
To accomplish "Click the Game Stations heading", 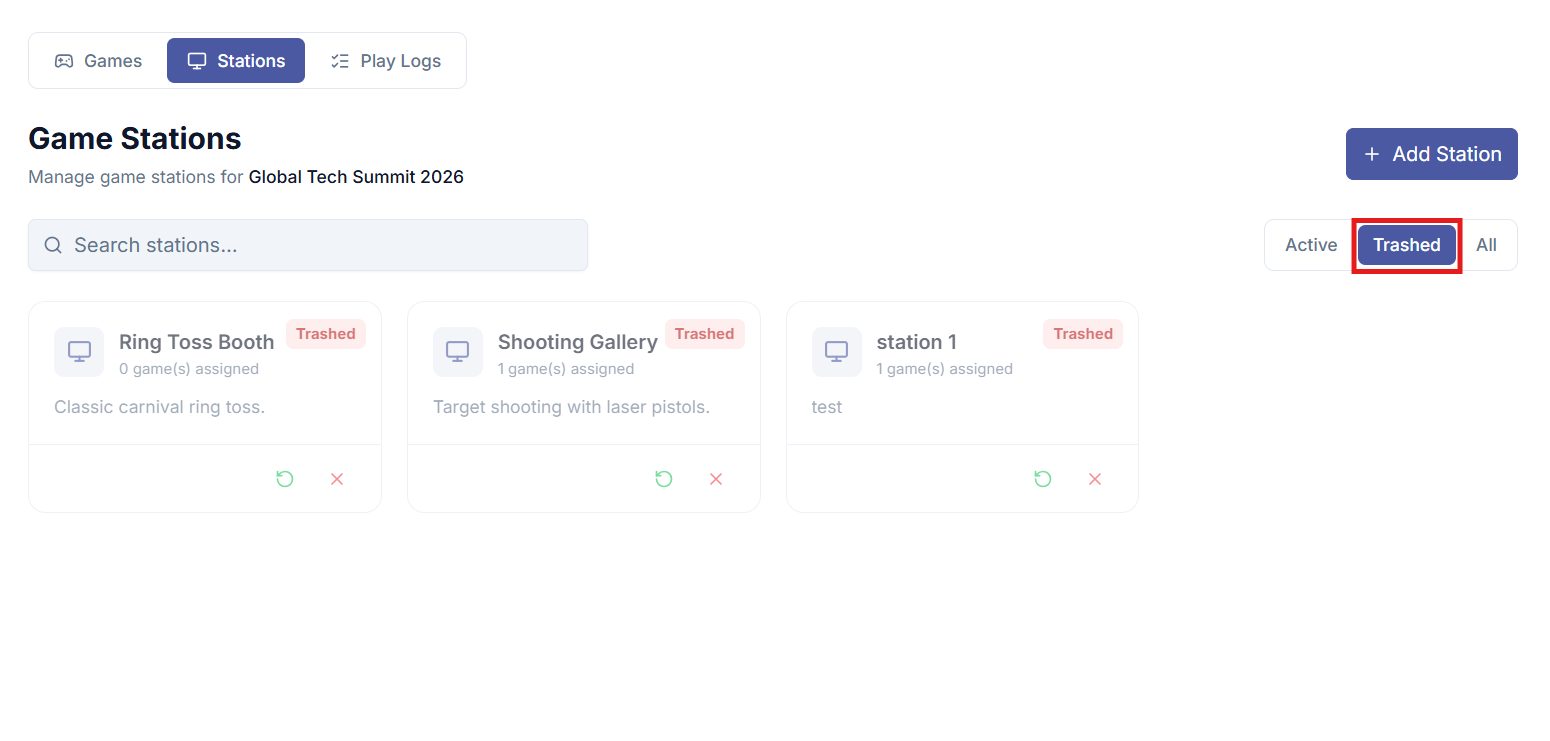I will (135, 138).
